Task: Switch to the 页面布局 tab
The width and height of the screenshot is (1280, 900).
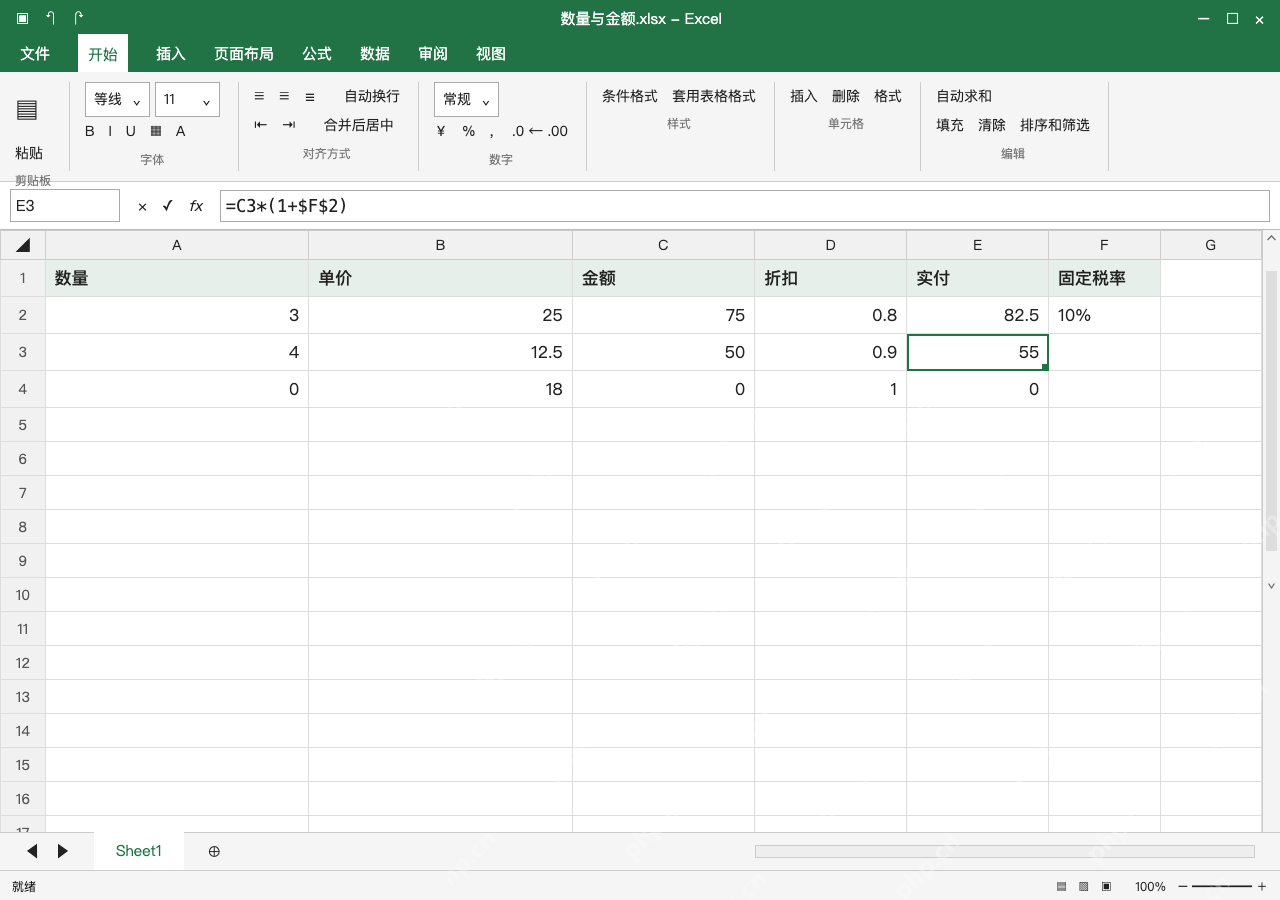Action: click(244, 54)
